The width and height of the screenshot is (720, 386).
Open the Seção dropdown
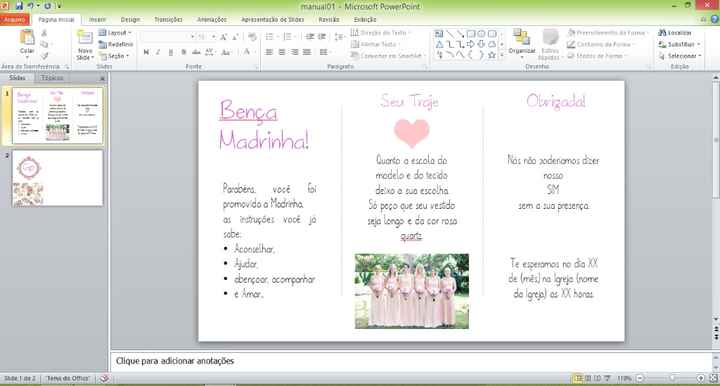[114, 56]
